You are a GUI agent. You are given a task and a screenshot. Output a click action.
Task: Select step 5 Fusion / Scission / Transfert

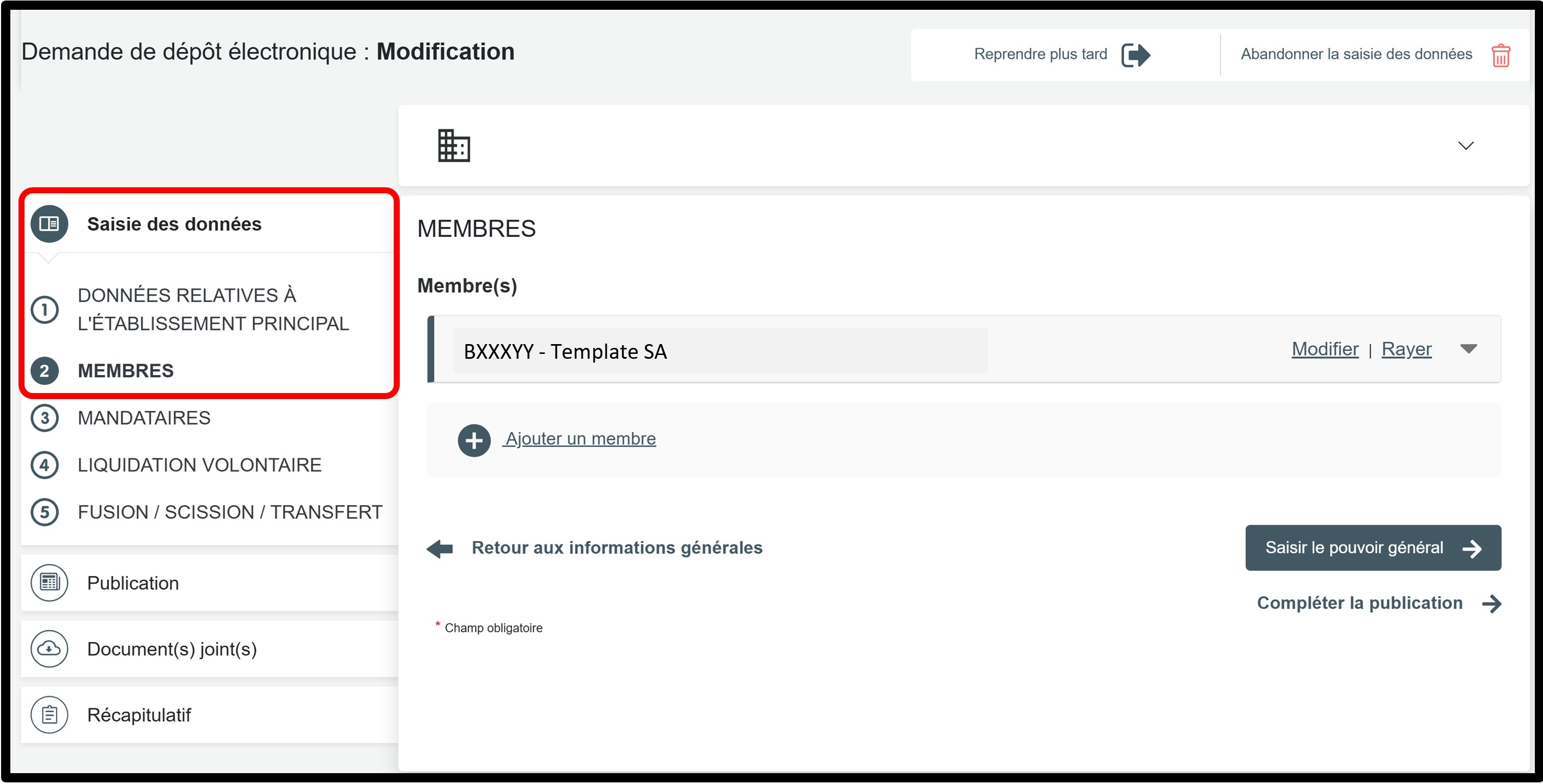(x=229, y=512)
